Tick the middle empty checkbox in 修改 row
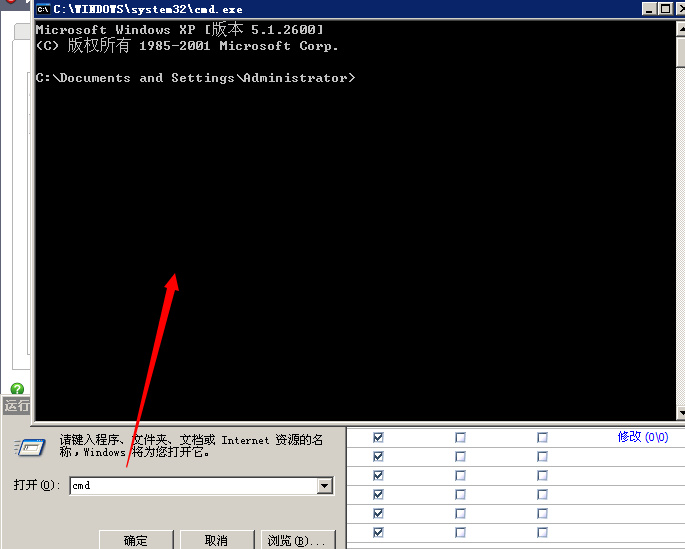Image resolution: width=685 pixels, height=549 pixels. click(x=460, y=437)
